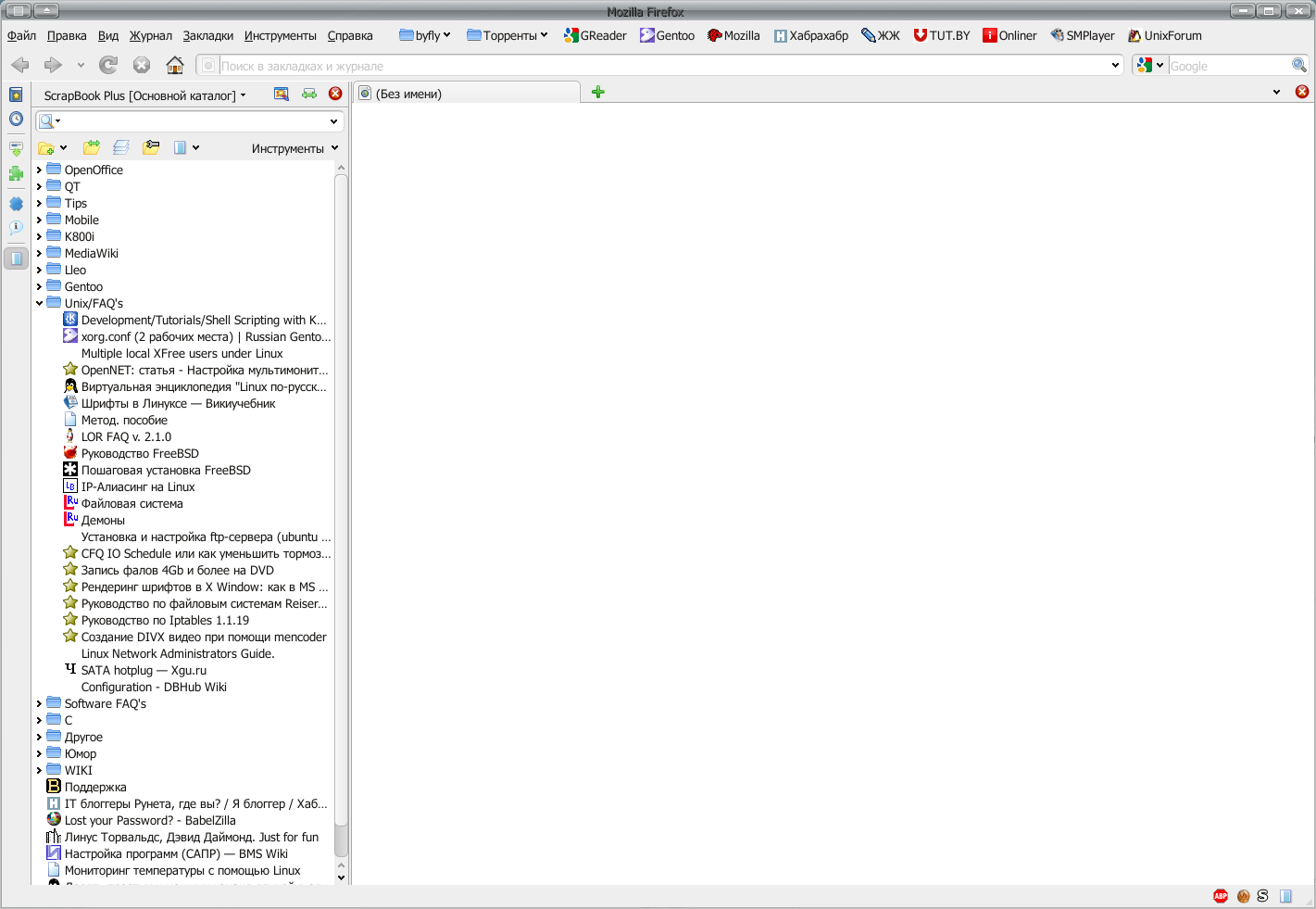This screenshot has height=909, width=1316.
Task: Toggle the ScrapBook sidebar panel icon
Action: point(16,259)
